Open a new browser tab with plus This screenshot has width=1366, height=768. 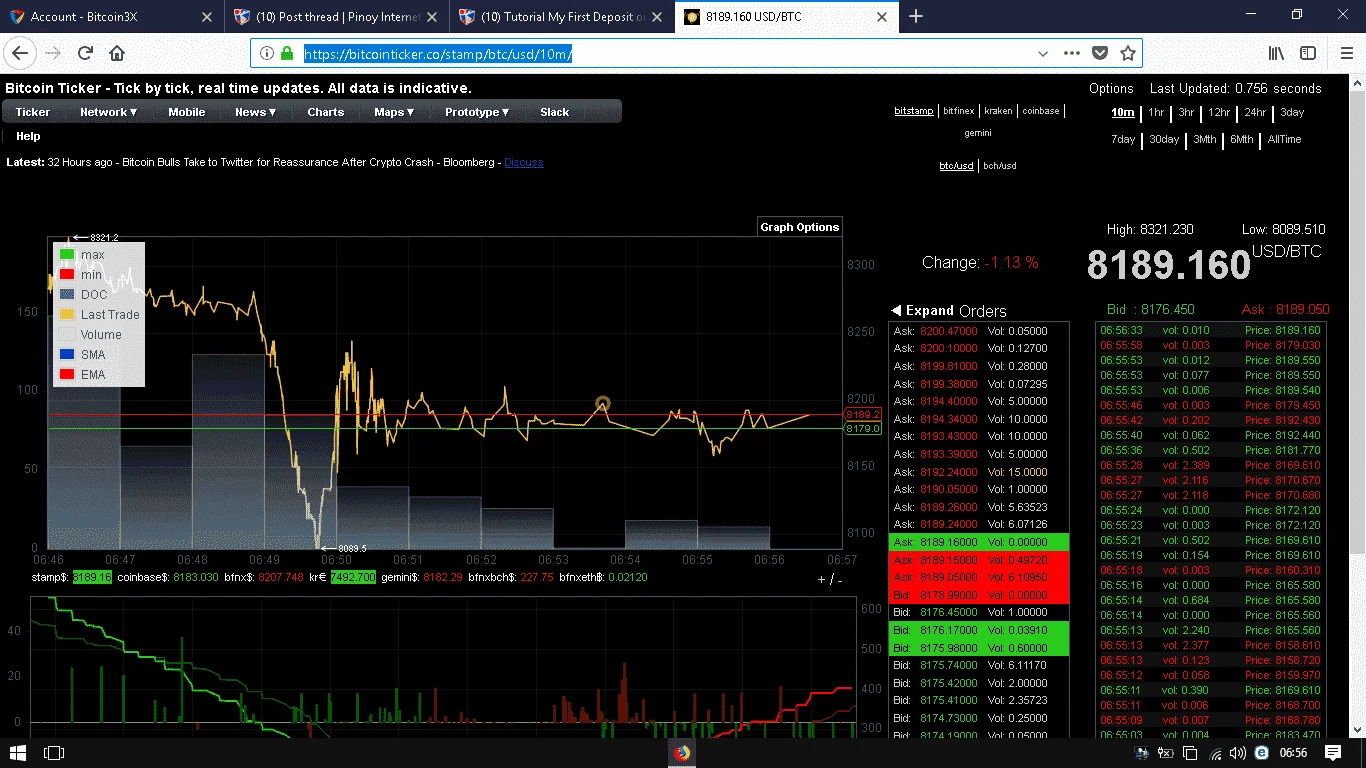(916, 16)
